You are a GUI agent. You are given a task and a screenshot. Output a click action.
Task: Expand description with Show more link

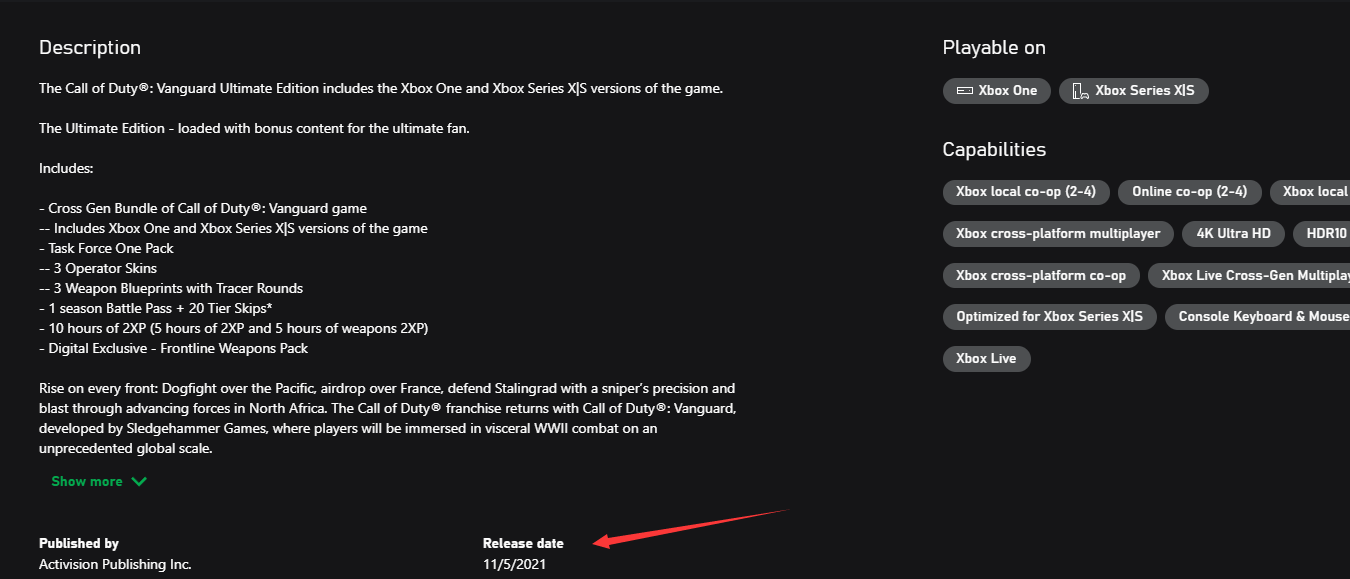coord(99,482)
